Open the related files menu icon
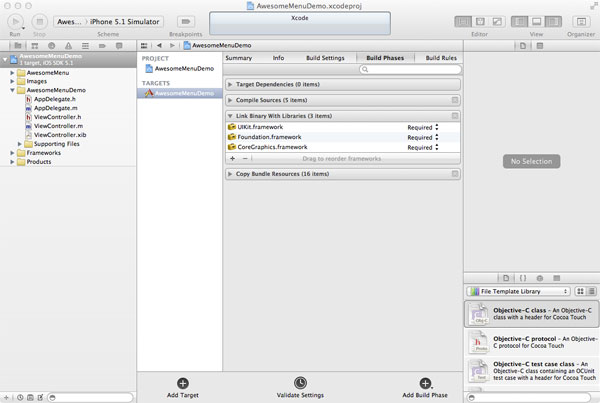The height and width of the screenshot is (403, 600). (144, 46)
